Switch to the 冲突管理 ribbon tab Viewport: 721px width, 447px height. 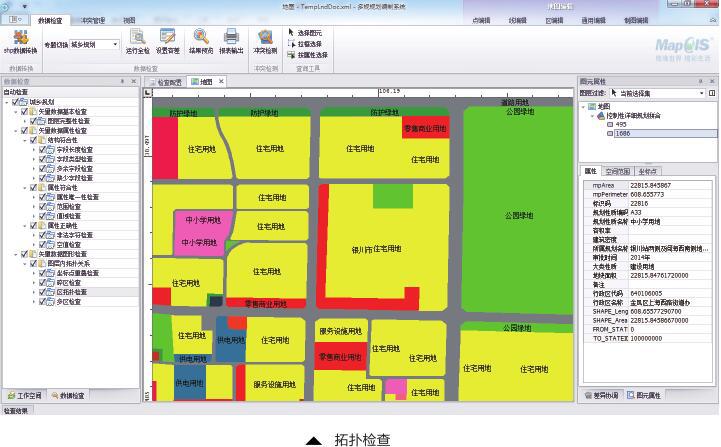(x=93, y=20)
